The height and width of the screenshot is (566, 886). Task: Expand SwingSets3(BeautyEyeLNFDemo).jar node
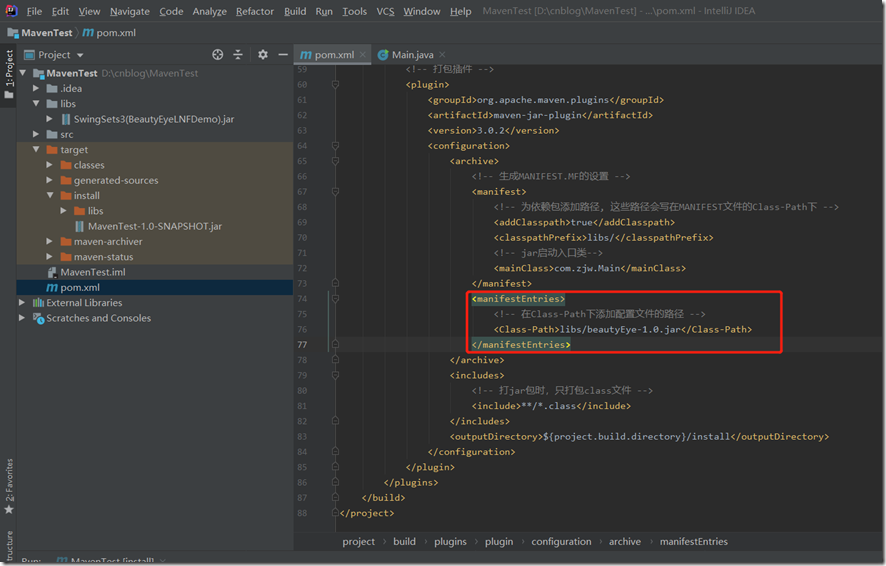click(x=50, y=119)
